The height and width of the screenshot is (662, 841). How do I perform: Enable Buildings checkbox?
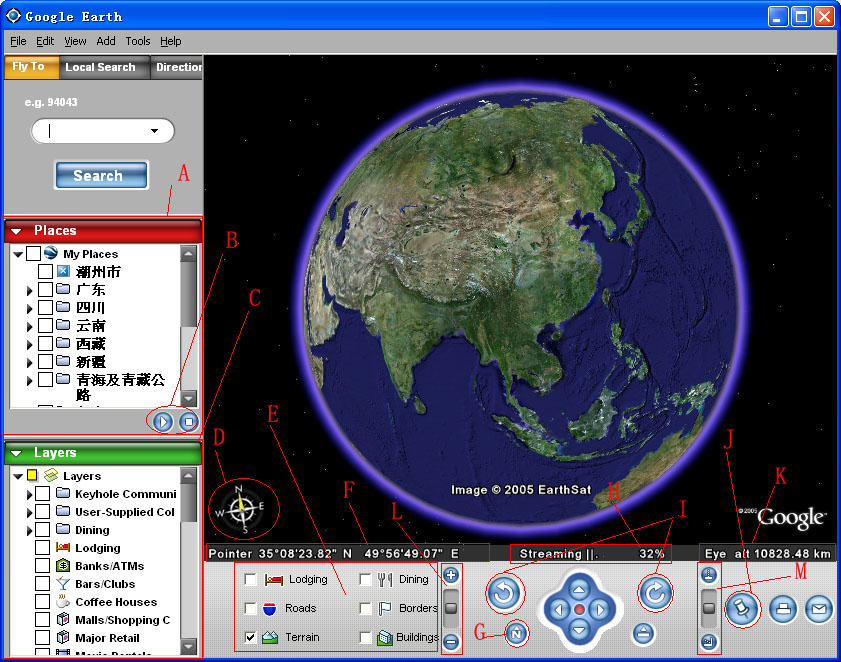tap(365, 637)
